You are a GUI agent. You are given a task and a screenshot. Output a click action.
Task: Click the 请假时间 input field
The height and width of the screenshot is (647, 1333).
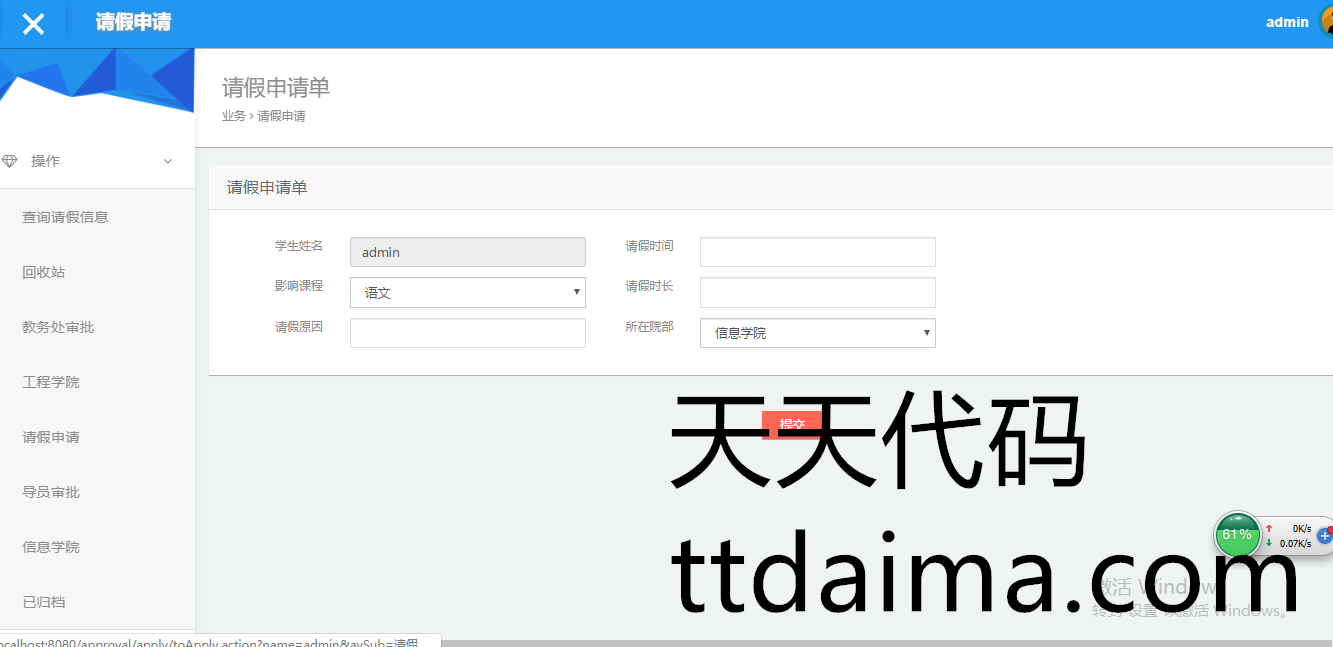(817, 252)
